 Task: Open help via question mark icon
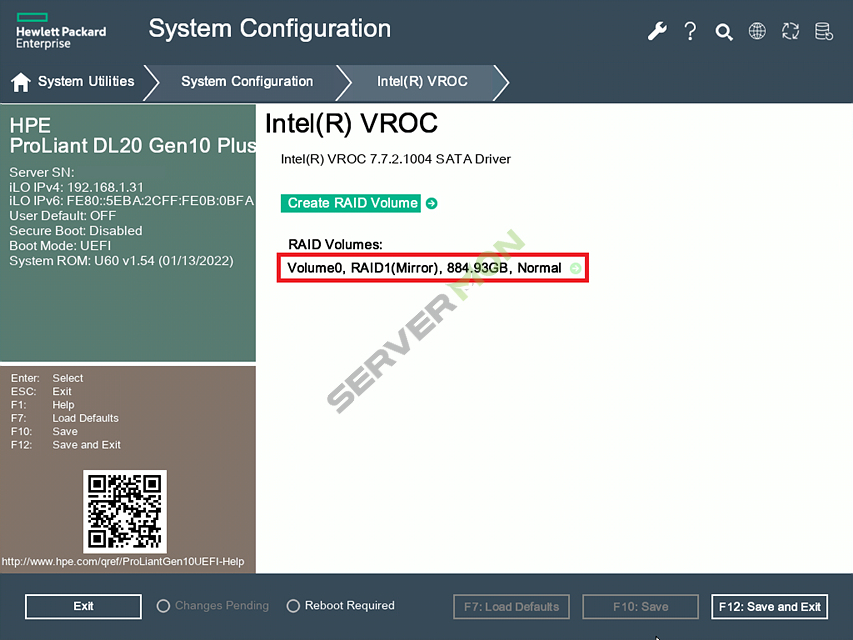click(690, 31)
